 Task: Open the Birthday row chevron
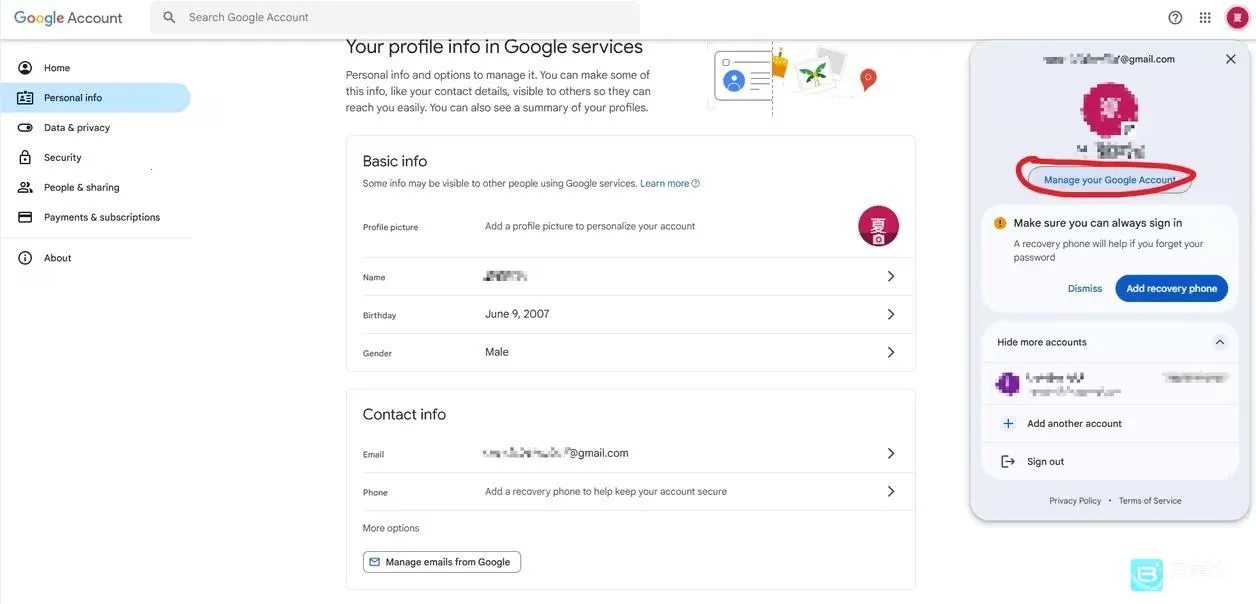891,315
